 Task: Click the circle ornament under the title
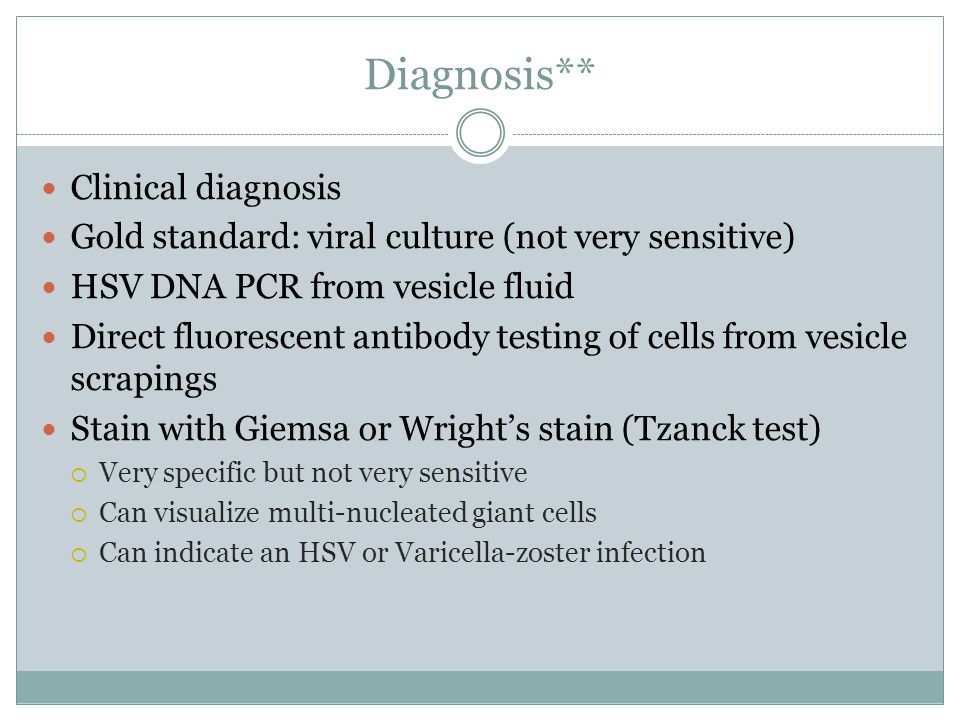click(x=481, y=133)
